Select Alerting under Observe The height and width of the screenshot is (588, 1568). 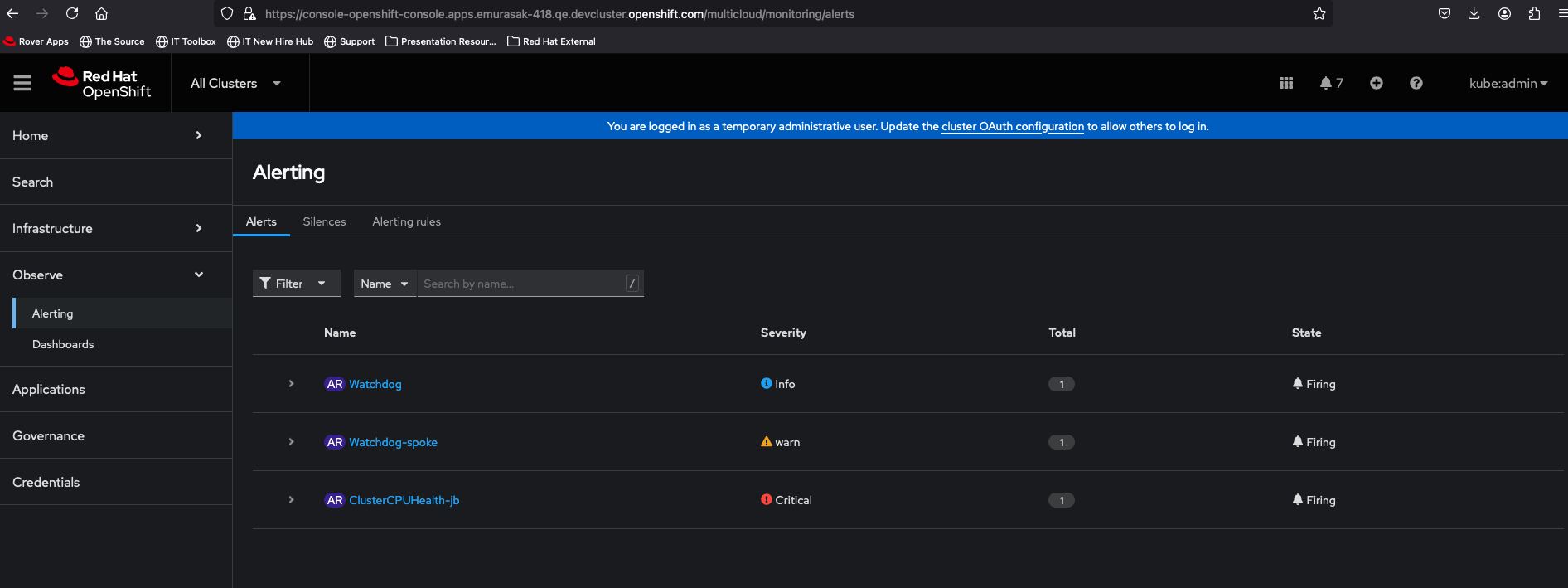123,313
